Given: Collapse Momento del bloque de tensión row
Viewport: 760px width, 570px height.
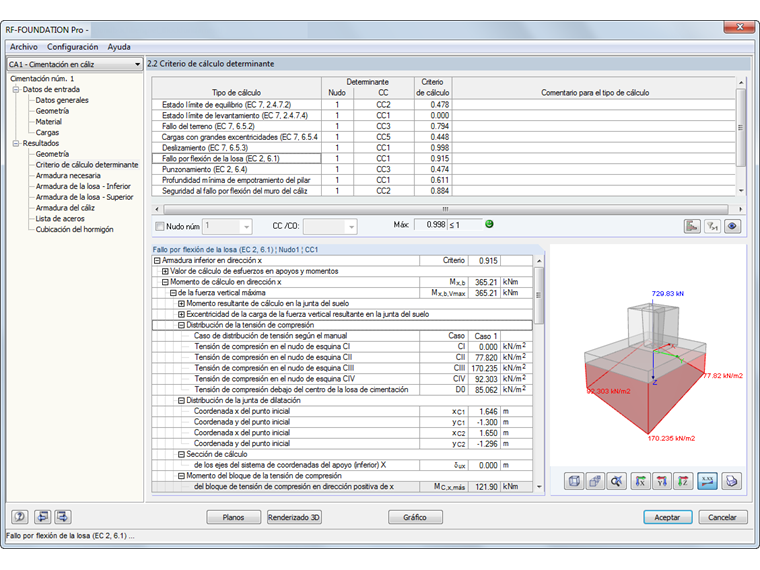Looking at the screenshot, I should [x=181, y=476].
